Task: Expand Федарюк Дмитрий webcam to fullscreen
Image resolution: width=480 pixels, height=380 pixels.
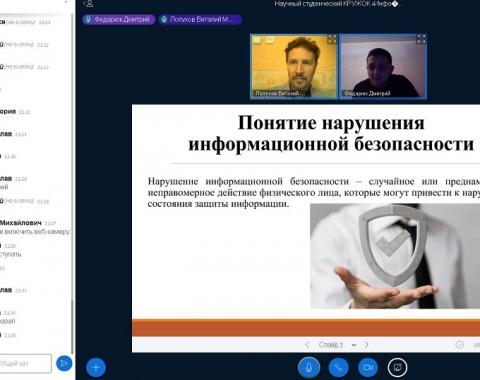Action: click(x=421, y=39)
